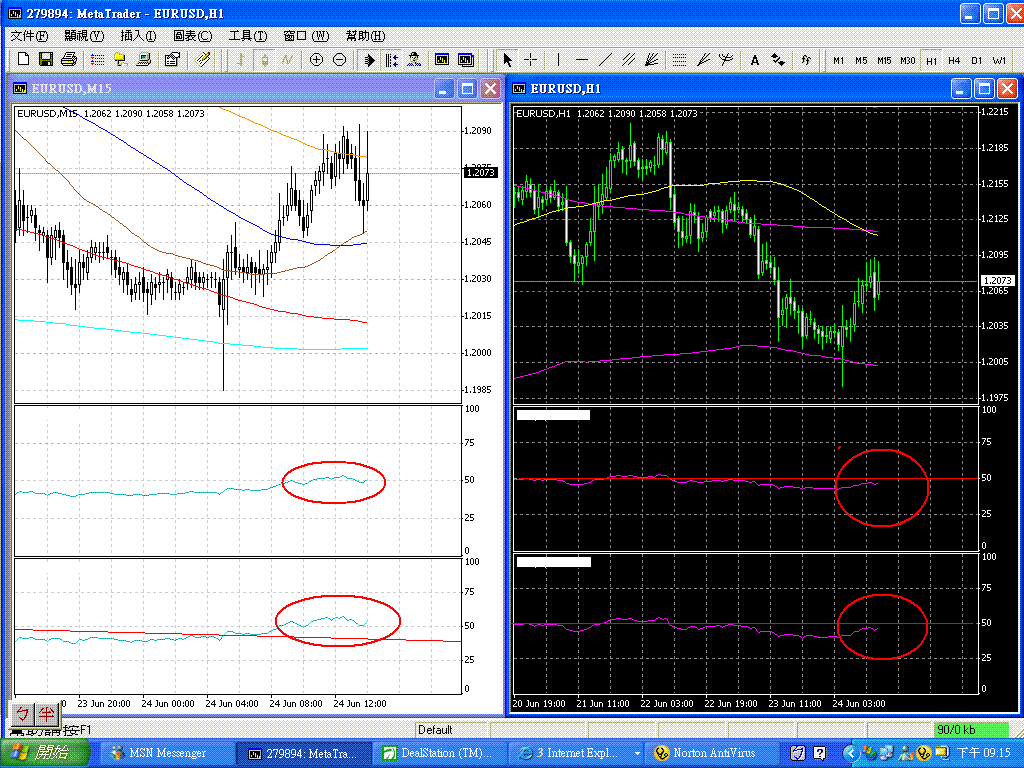Open the 工具(T) menu
The height and width of the screenshot is (768, 1024).
pyautogui.click(x=248, y=36)
